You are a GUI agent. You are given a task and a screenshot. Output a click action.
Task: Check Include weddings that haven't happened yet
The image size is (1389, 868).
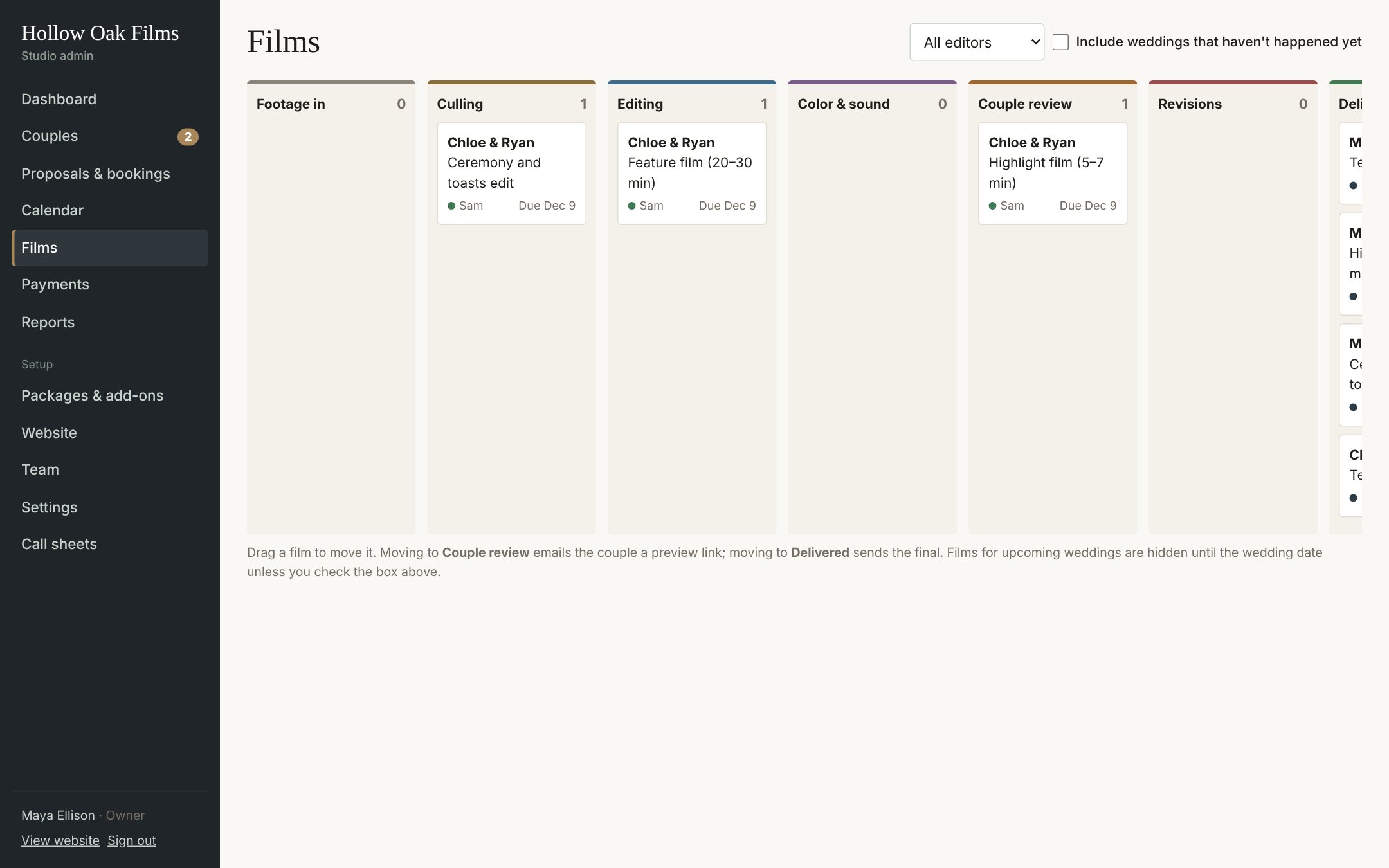pos(1060,42)
